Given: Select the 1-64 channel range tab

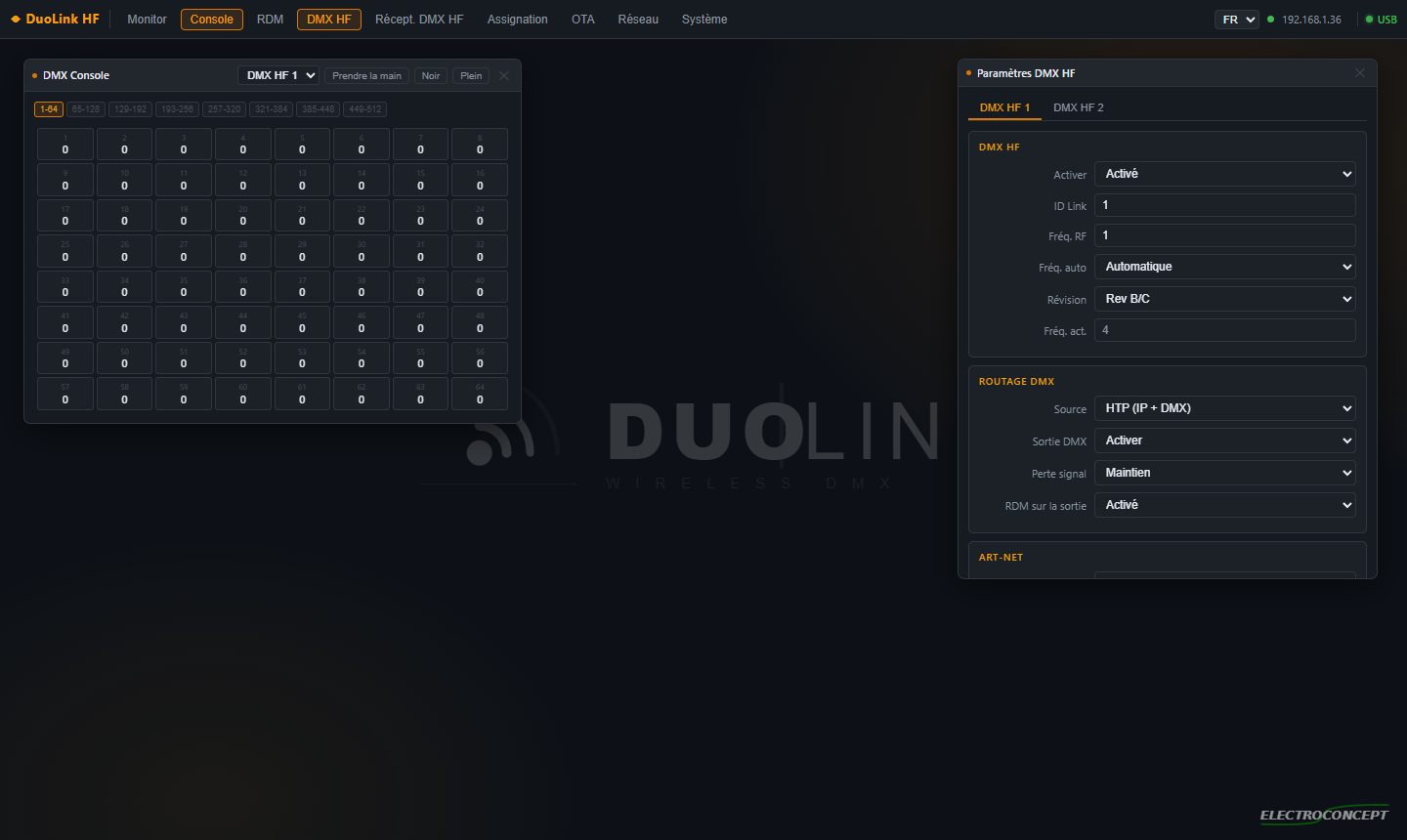Looking at the screenshot, I should point(49,109).
